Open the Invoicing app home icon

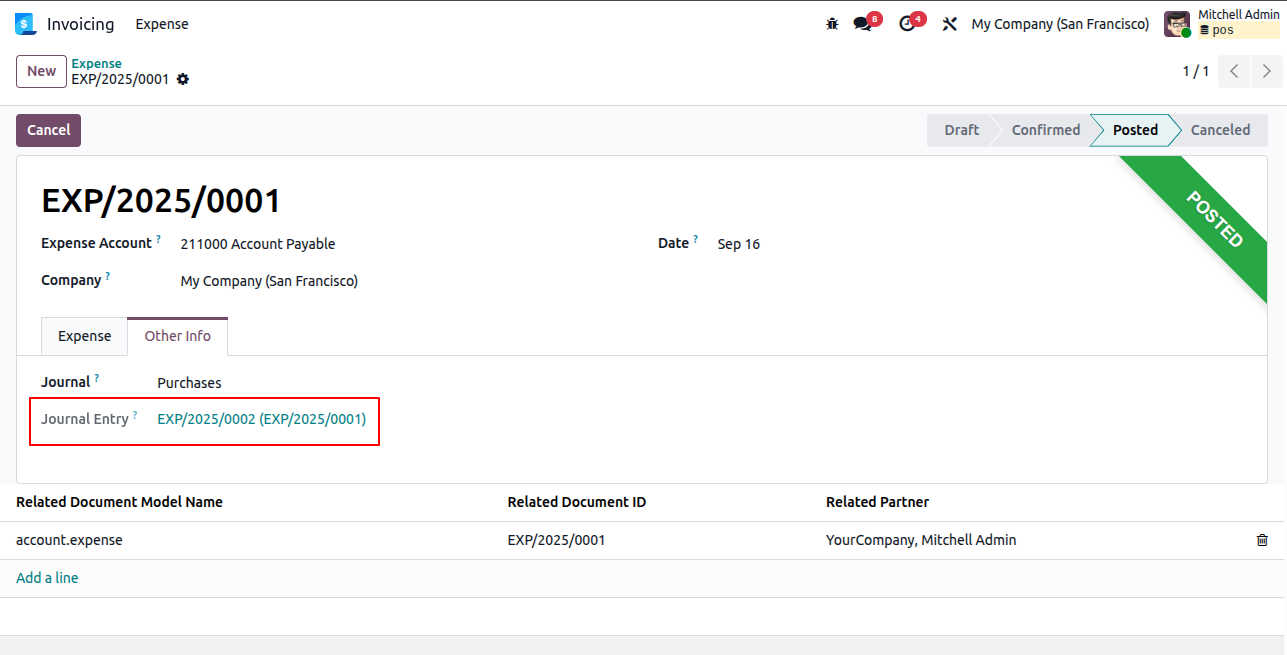point(25,24)
